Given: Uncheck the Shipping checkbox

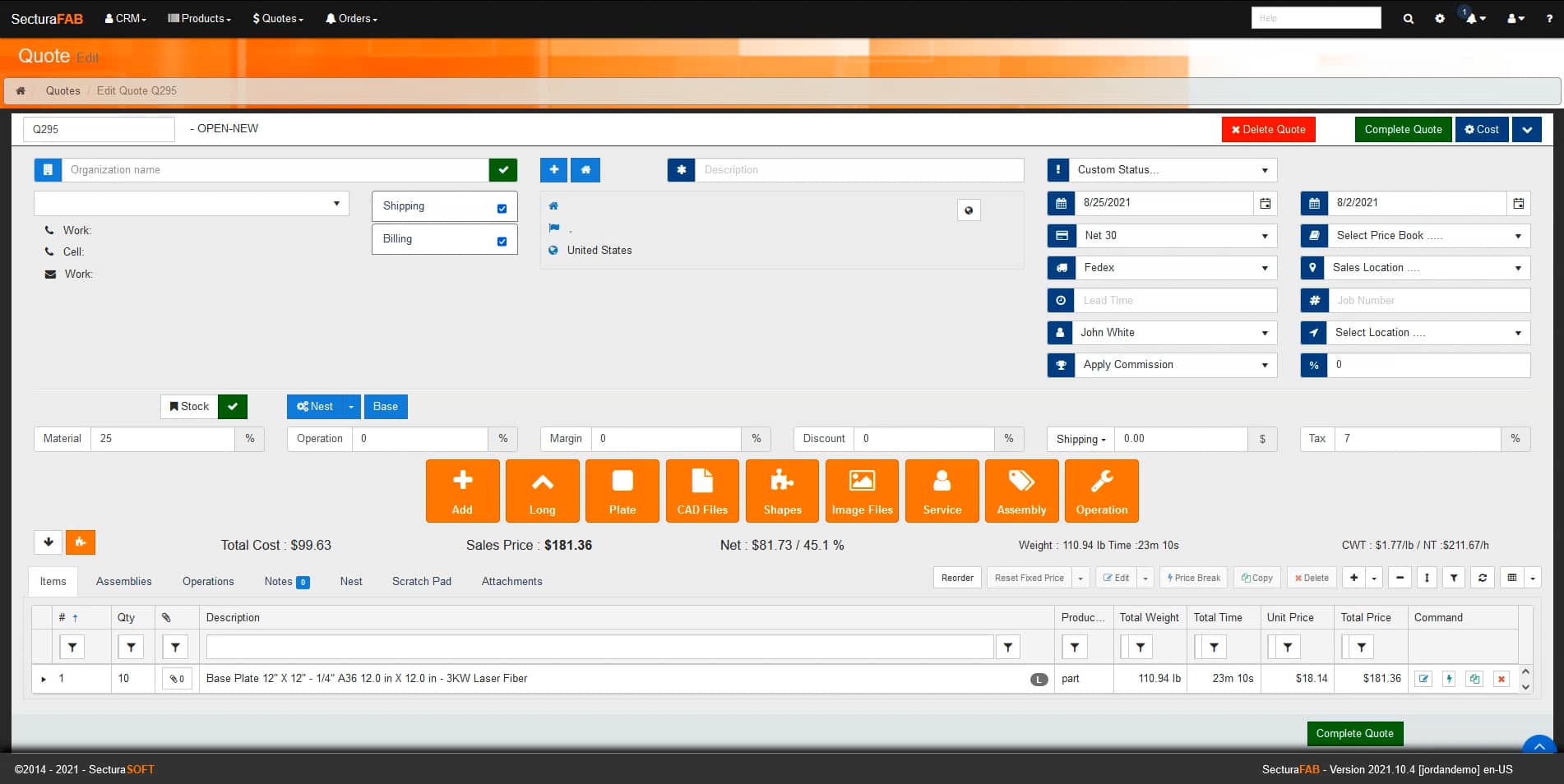Looking at the screenshot, I should (502, 208).
